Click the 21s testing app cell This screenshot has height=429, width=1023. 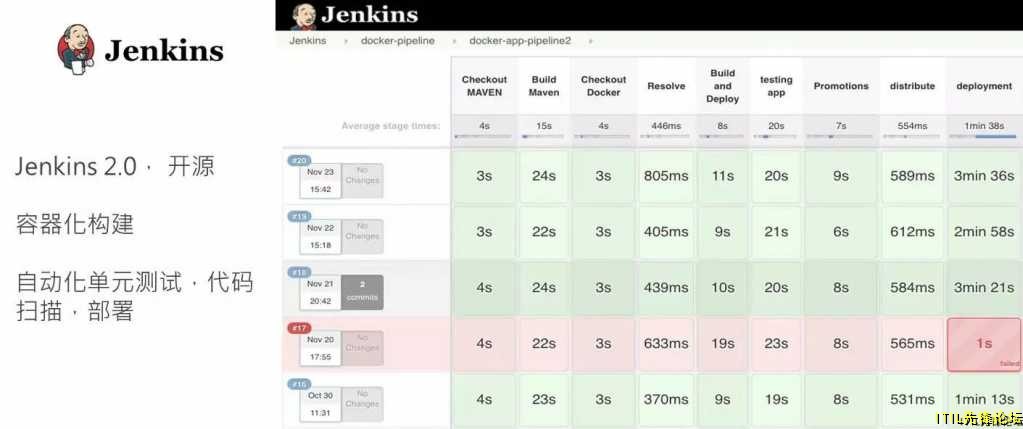click(x=776, y=232)
